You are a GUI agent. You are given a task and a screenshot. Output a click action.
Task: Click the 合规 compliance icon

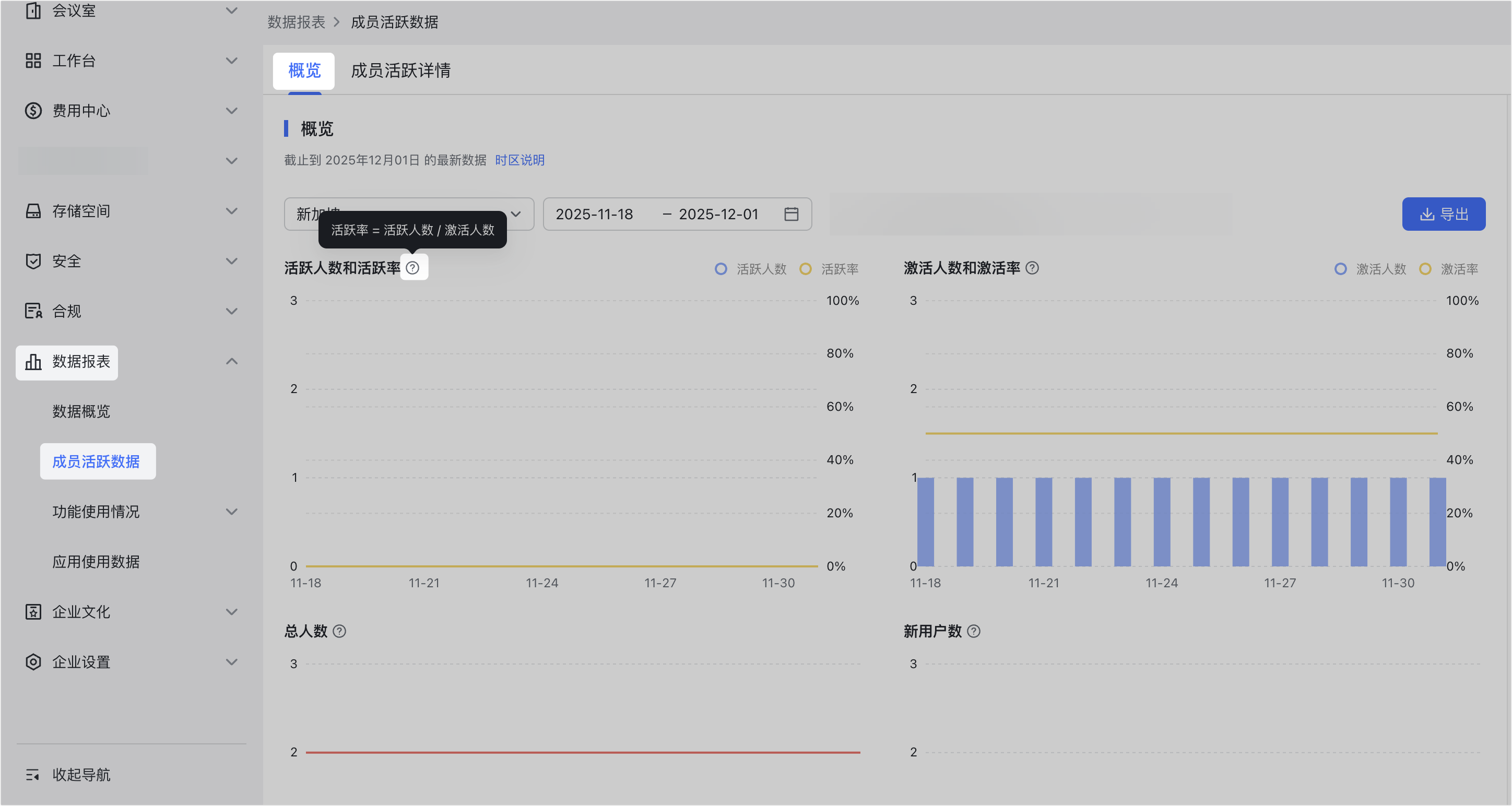(33, 311)
